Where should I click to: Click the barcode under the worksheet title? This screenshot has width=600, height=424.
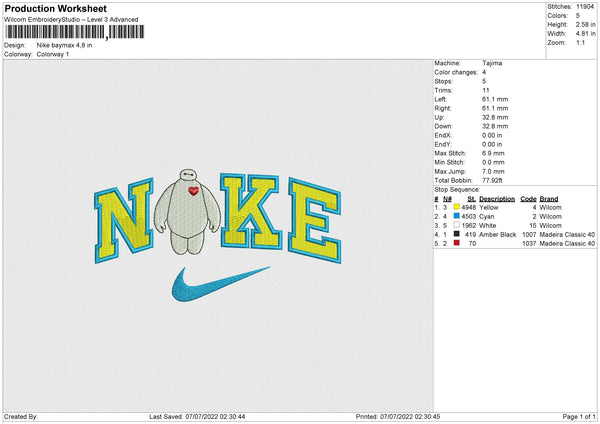(x=74, y=32)
